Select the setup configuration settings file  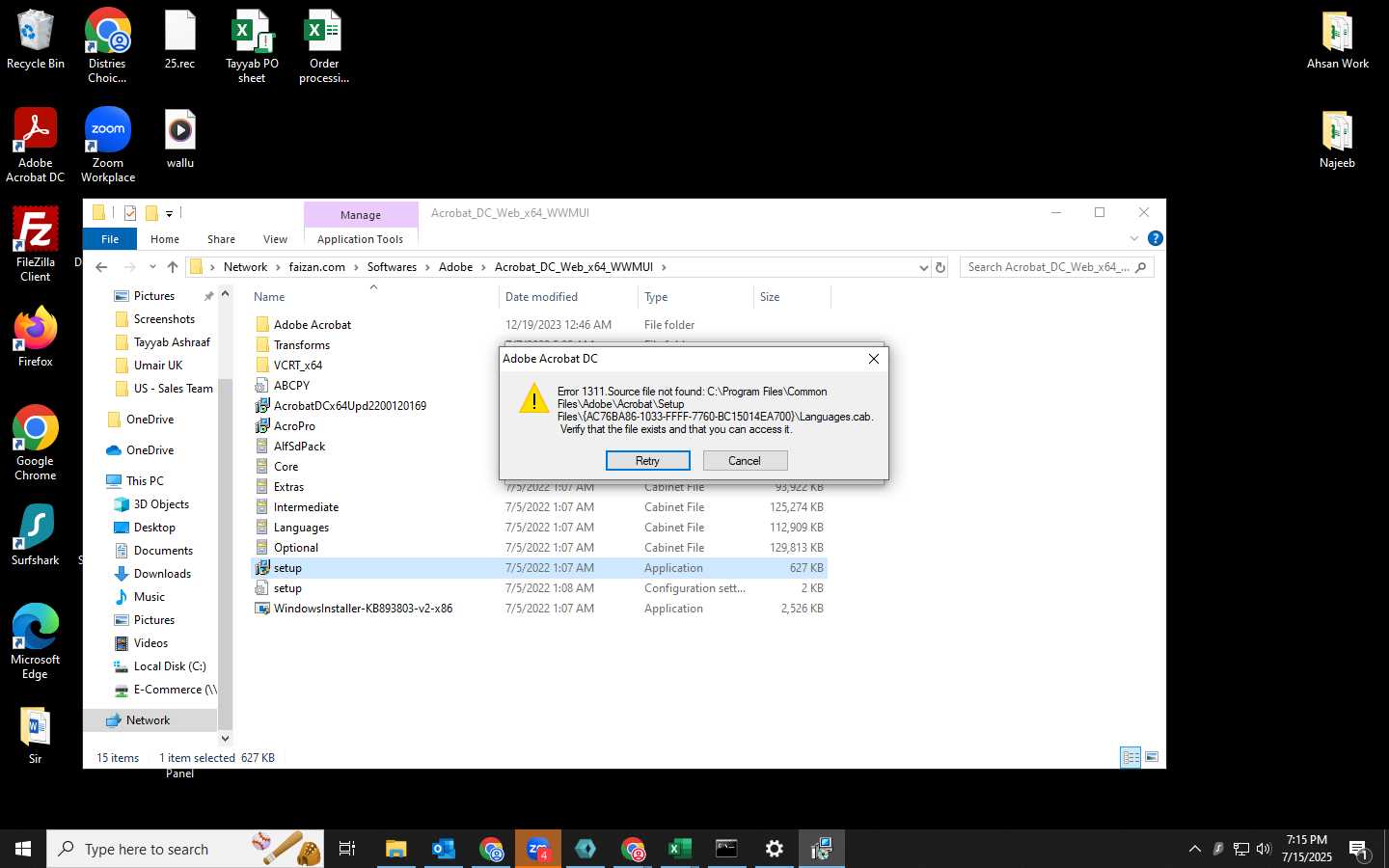coord(539,588)
